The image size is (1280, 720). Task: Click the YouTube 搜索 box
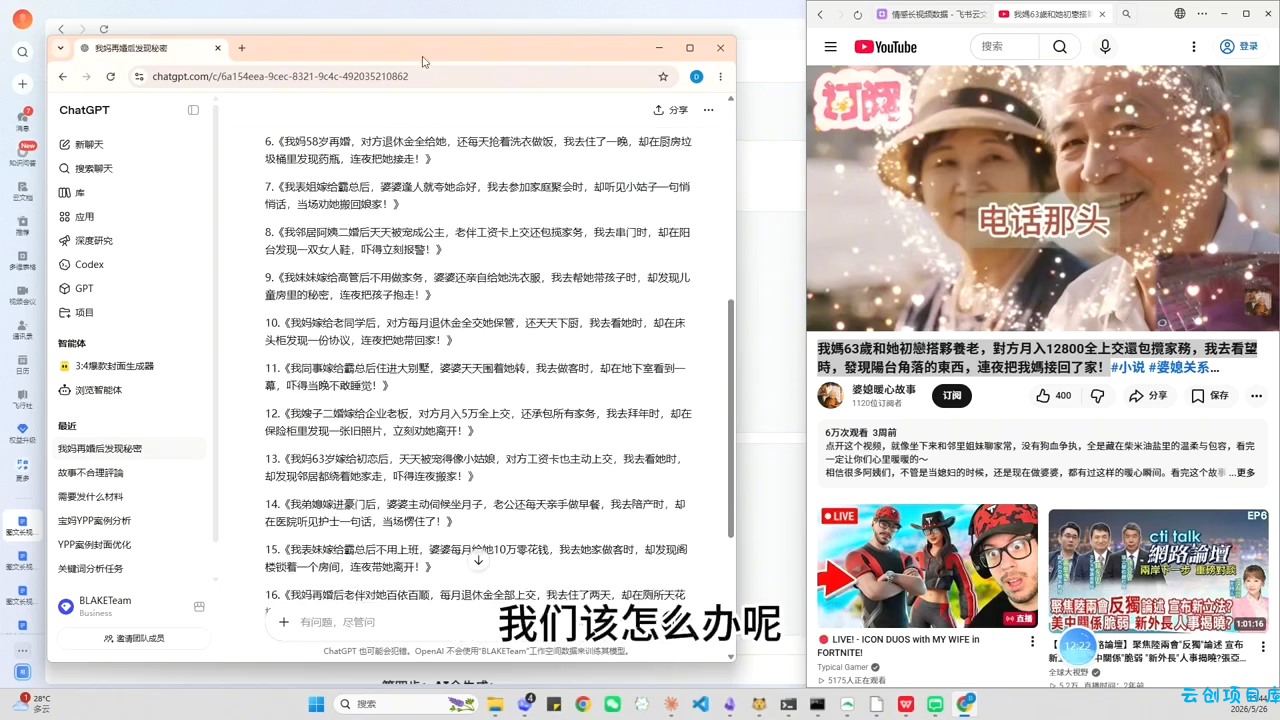(1005, 47)
